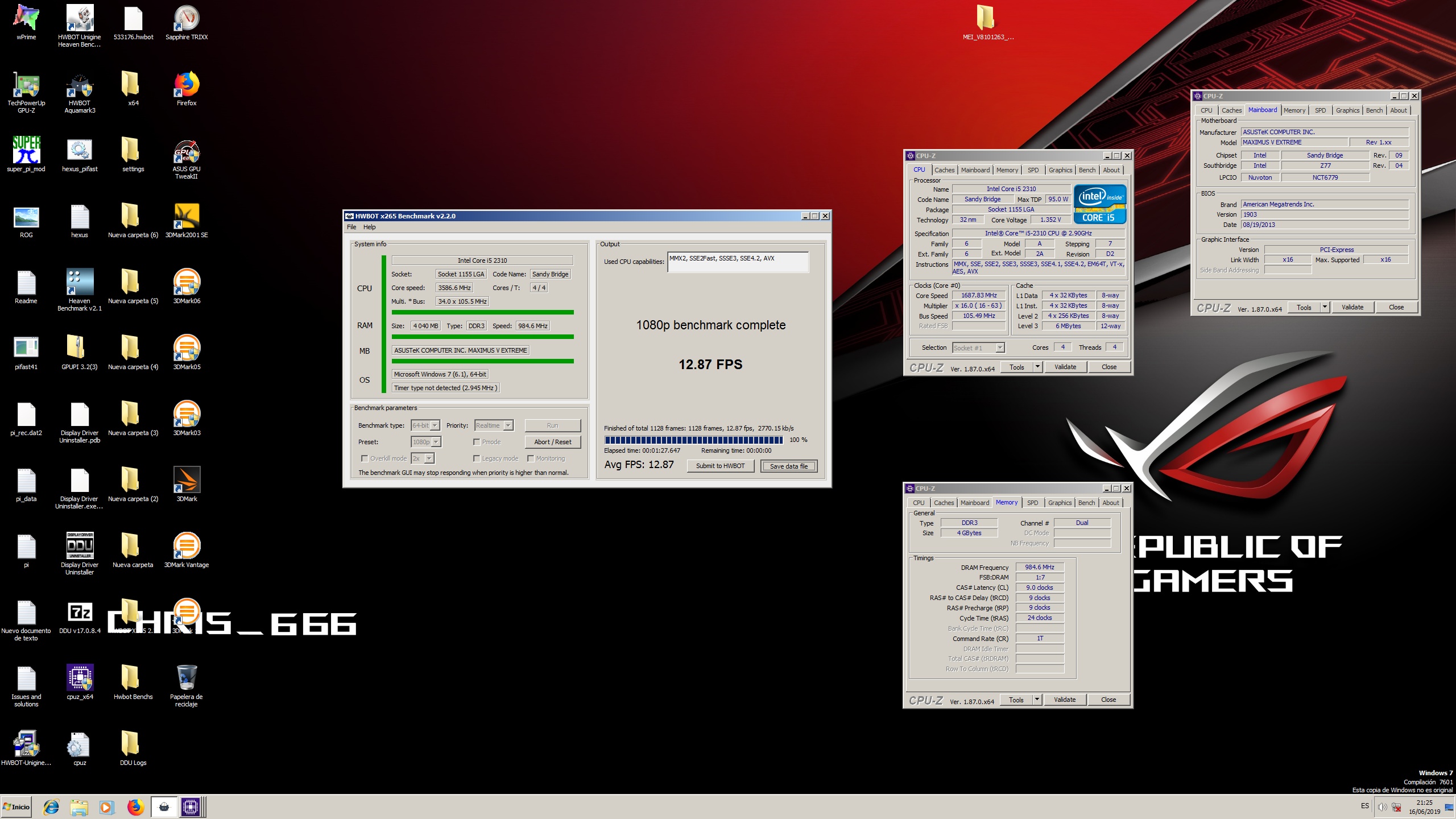Toggle the Legacy mode checkbox
Screen dimensions: 1456x819
477,458
